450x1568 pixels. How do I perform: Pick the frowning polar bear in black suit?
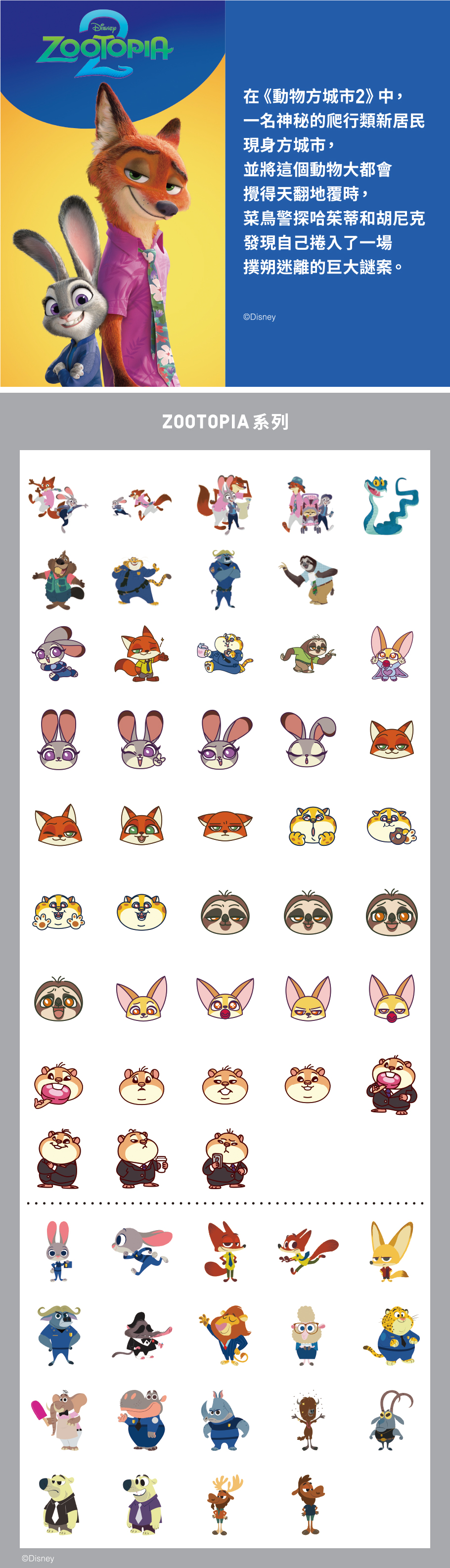58,1504
